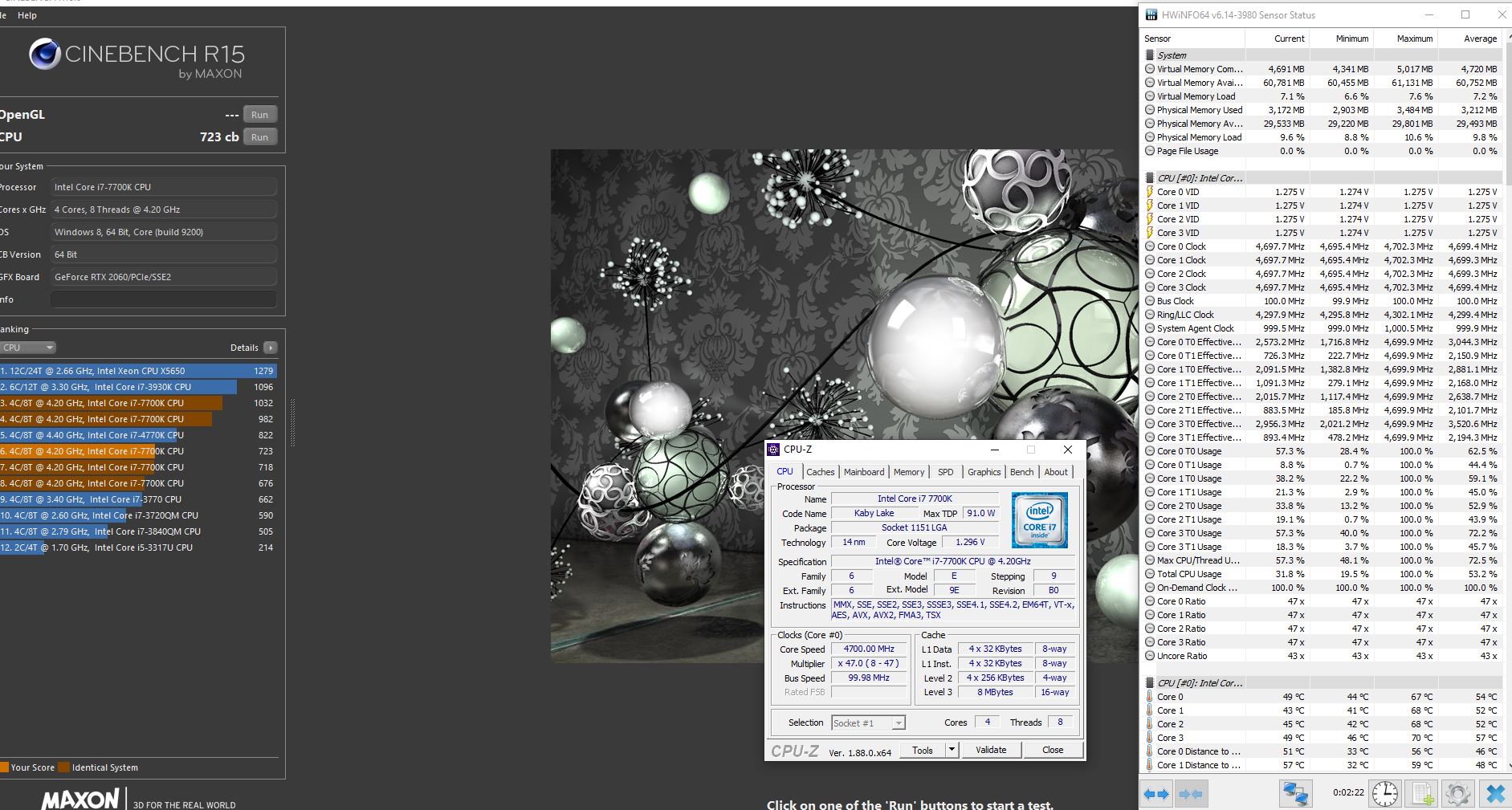
Task: Click the clock icon beside Bus Clock row
Action: (1150, 301)
